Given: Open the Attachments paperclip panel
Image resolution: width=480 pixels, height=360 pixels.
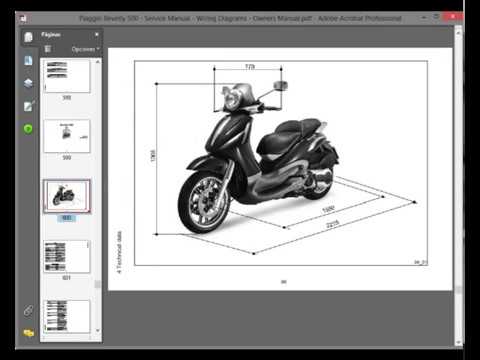Looking at the screenshot, I should (x=28, y=310).
